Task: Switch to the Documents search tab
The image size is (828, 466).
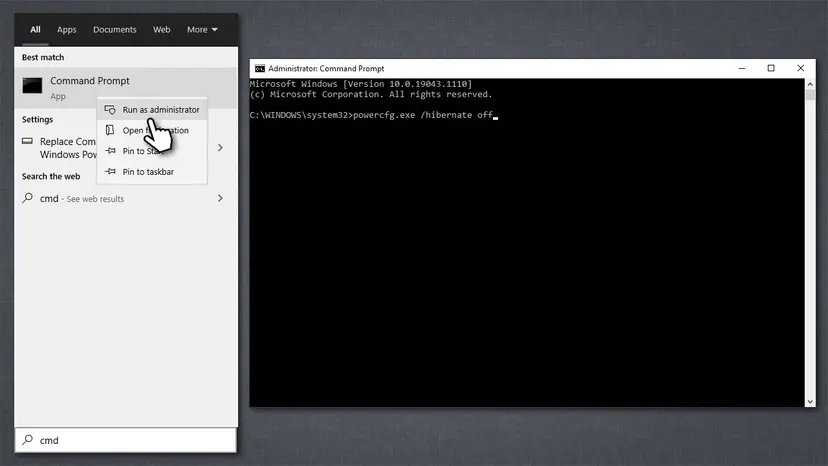Action: point(115,30)
